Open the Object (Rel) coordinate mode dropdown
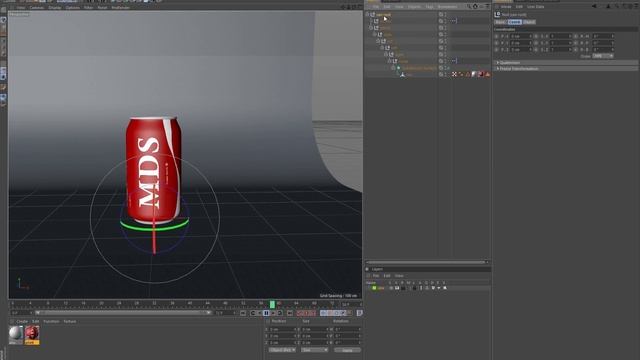Viewport: 640px width, 360px height. pos(282,350)
